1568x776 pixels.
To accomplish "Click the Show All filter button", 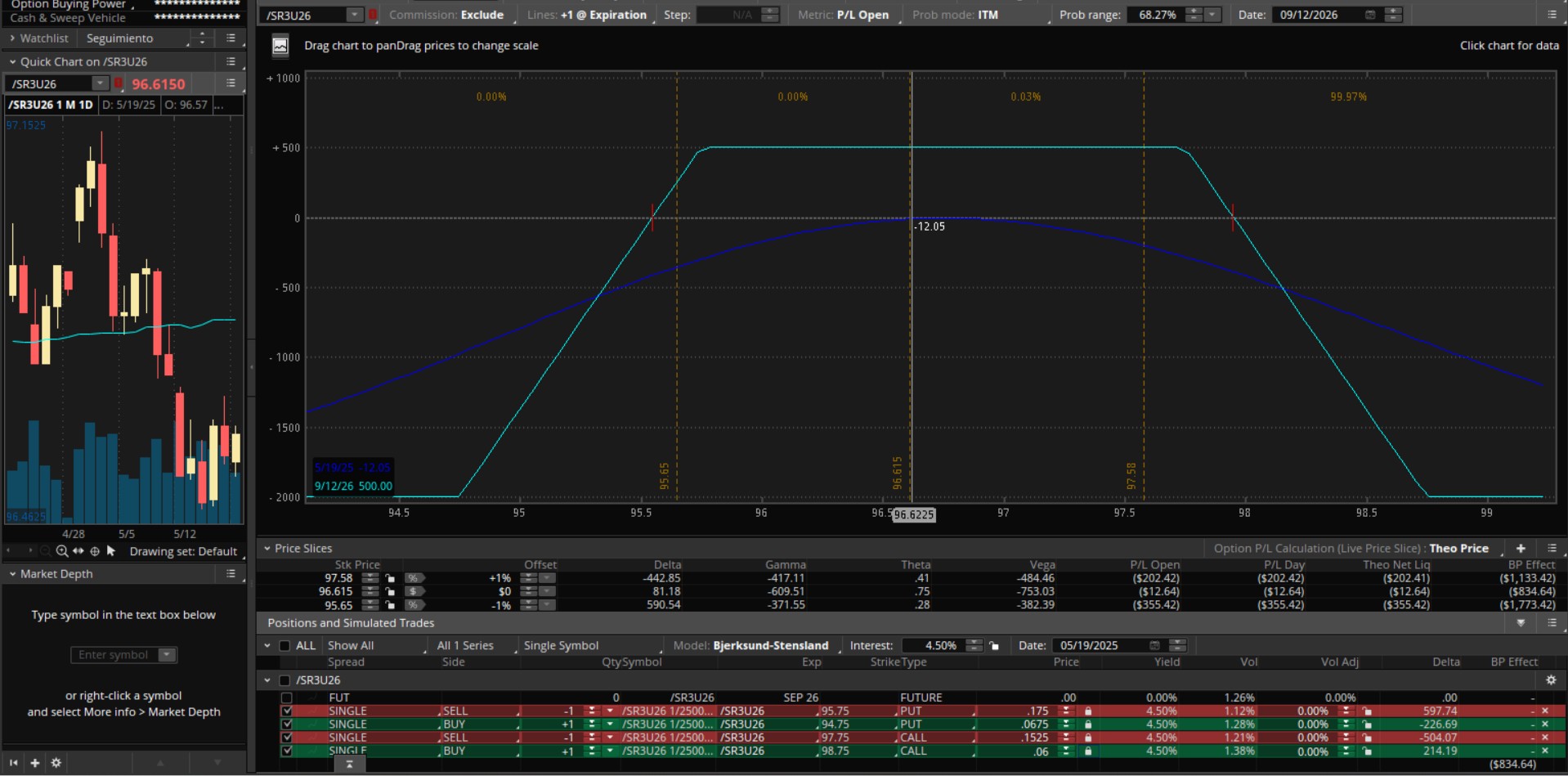I will coord(351,646).
